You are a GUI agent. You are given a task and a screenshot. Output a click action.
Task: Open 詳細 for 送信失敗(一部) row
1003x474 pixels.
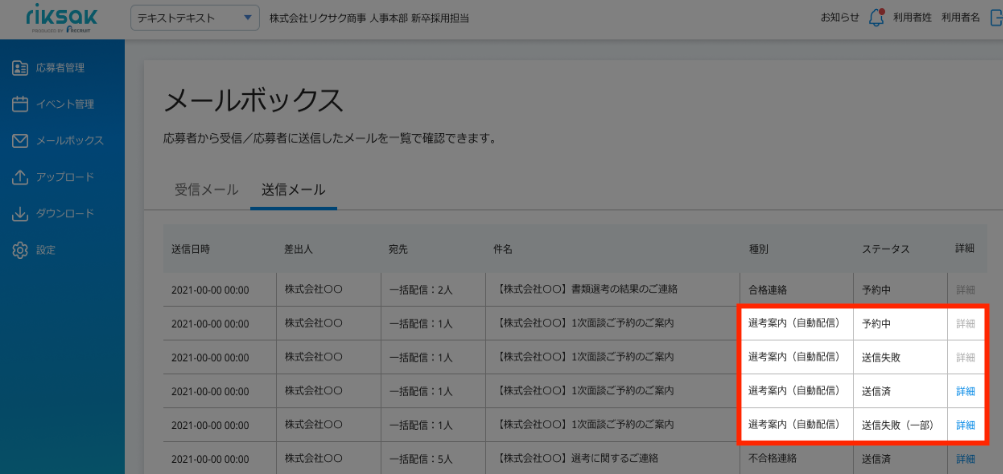[965, 425]
